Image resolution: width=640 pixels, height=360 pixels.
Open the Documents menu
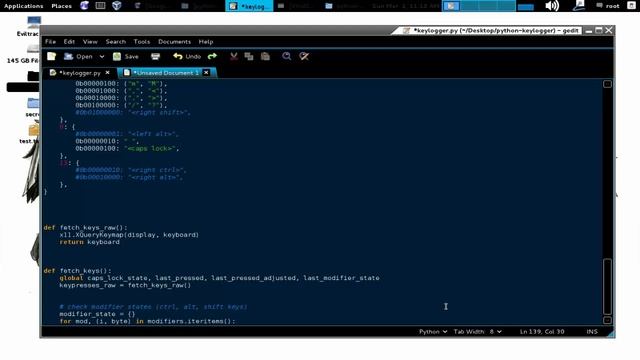[x=174, y=42]
